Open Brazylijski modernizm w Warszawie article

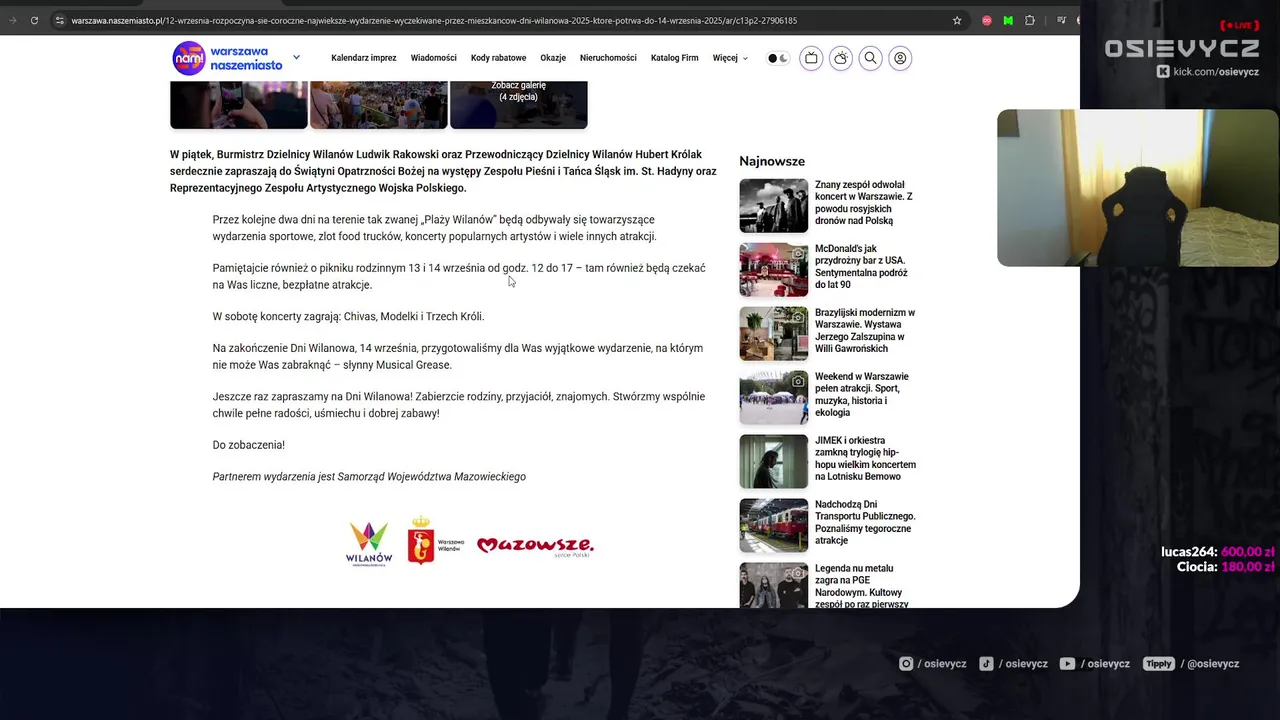tap(865, 331)
